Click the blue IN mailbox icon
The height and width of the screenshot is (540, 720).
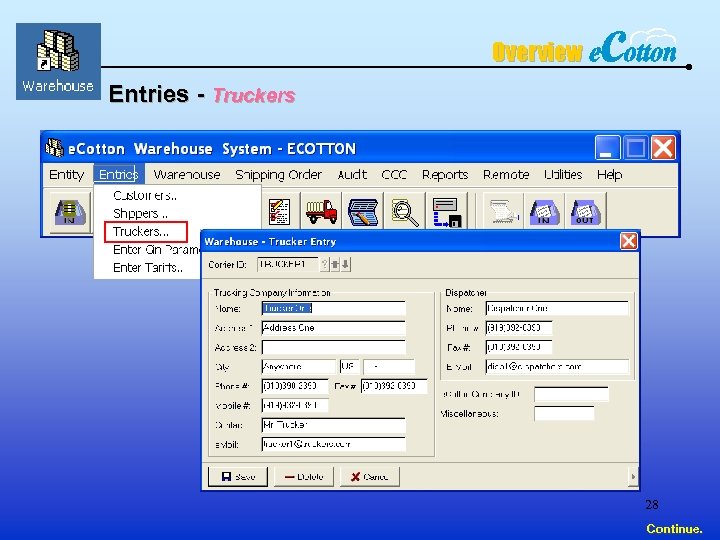coord(545,212)
